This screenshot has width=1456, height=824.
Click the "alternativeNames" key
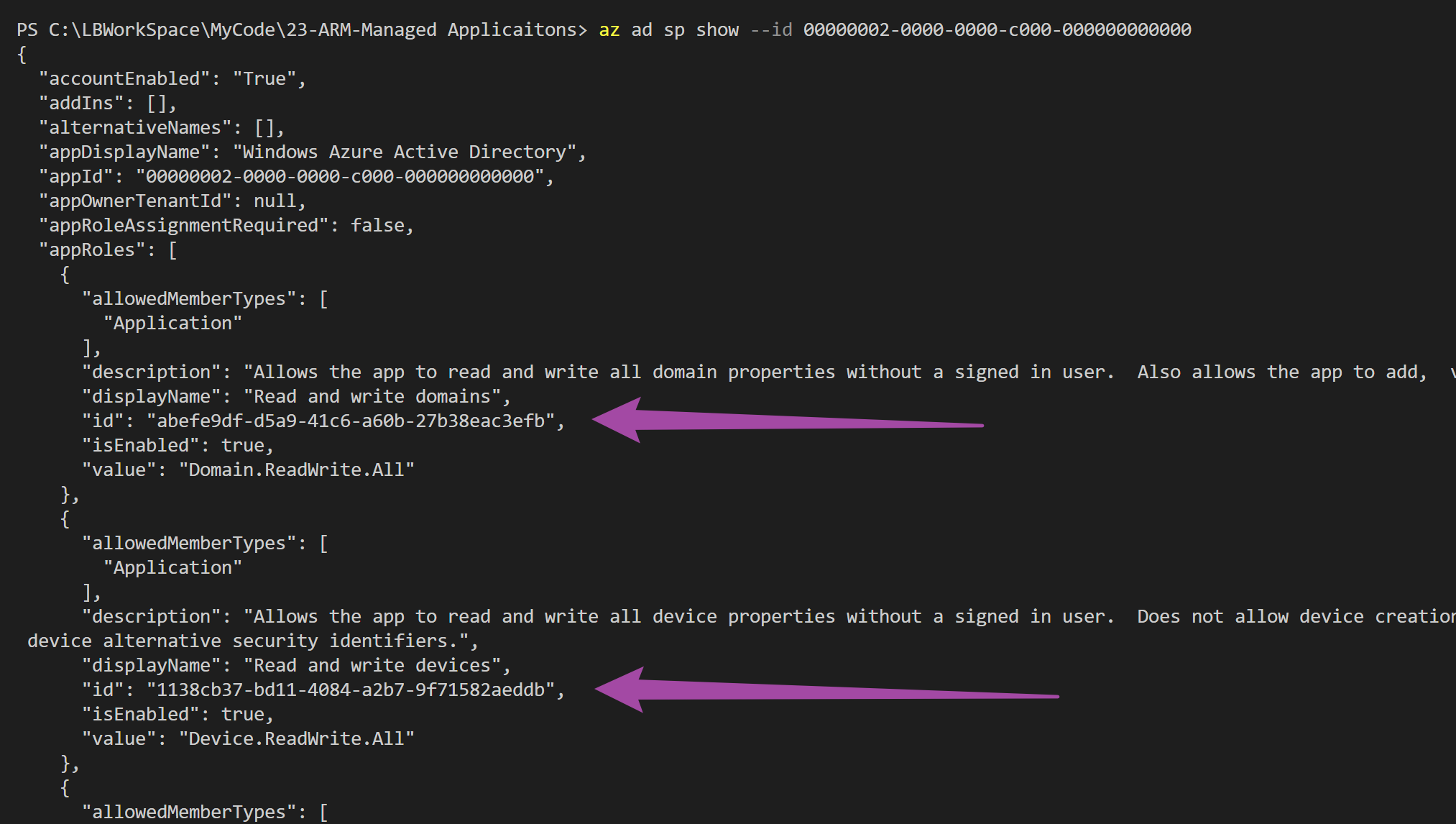135,128
